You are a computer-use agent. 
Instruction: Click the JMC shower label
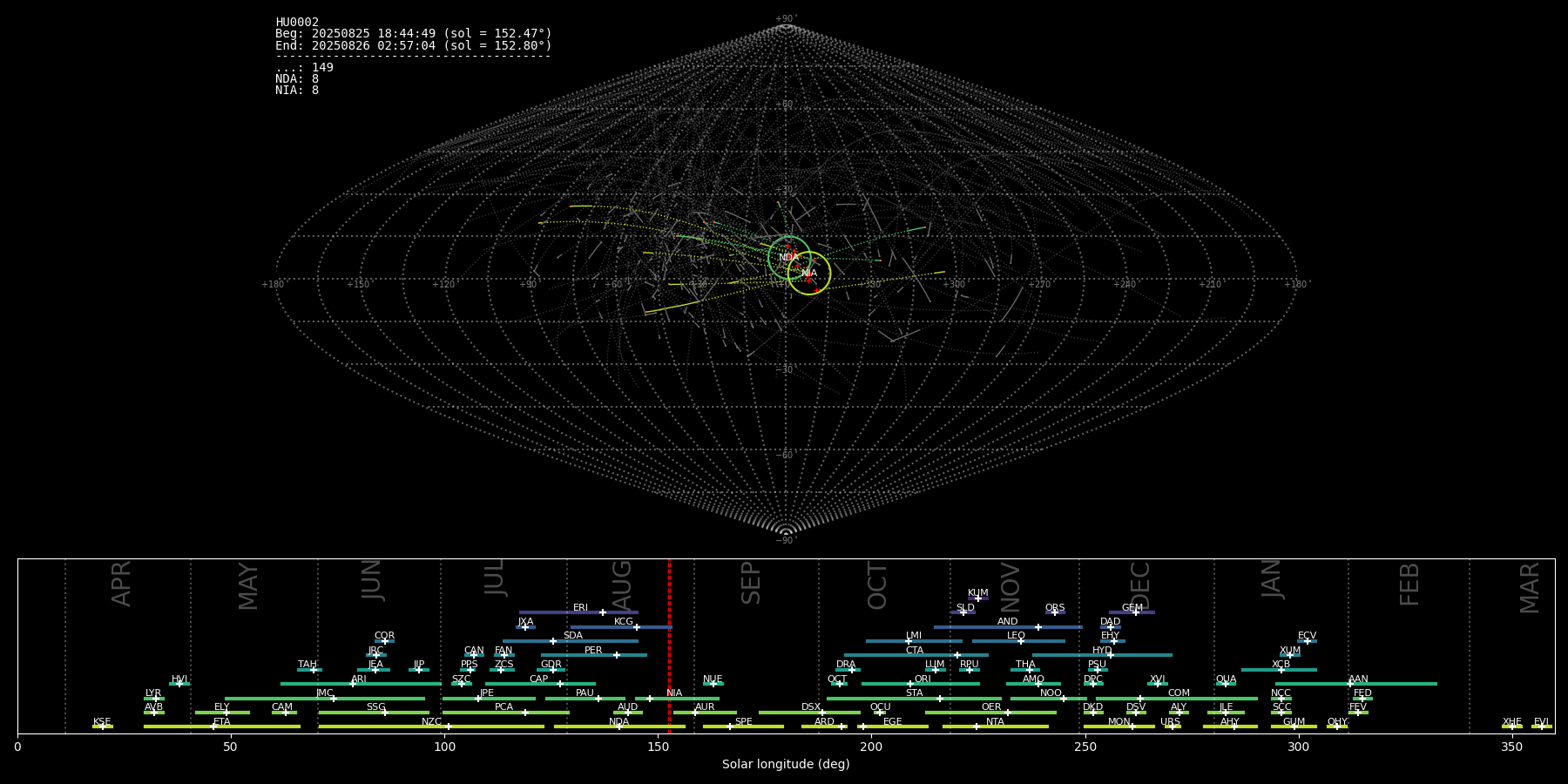(325, 693)
